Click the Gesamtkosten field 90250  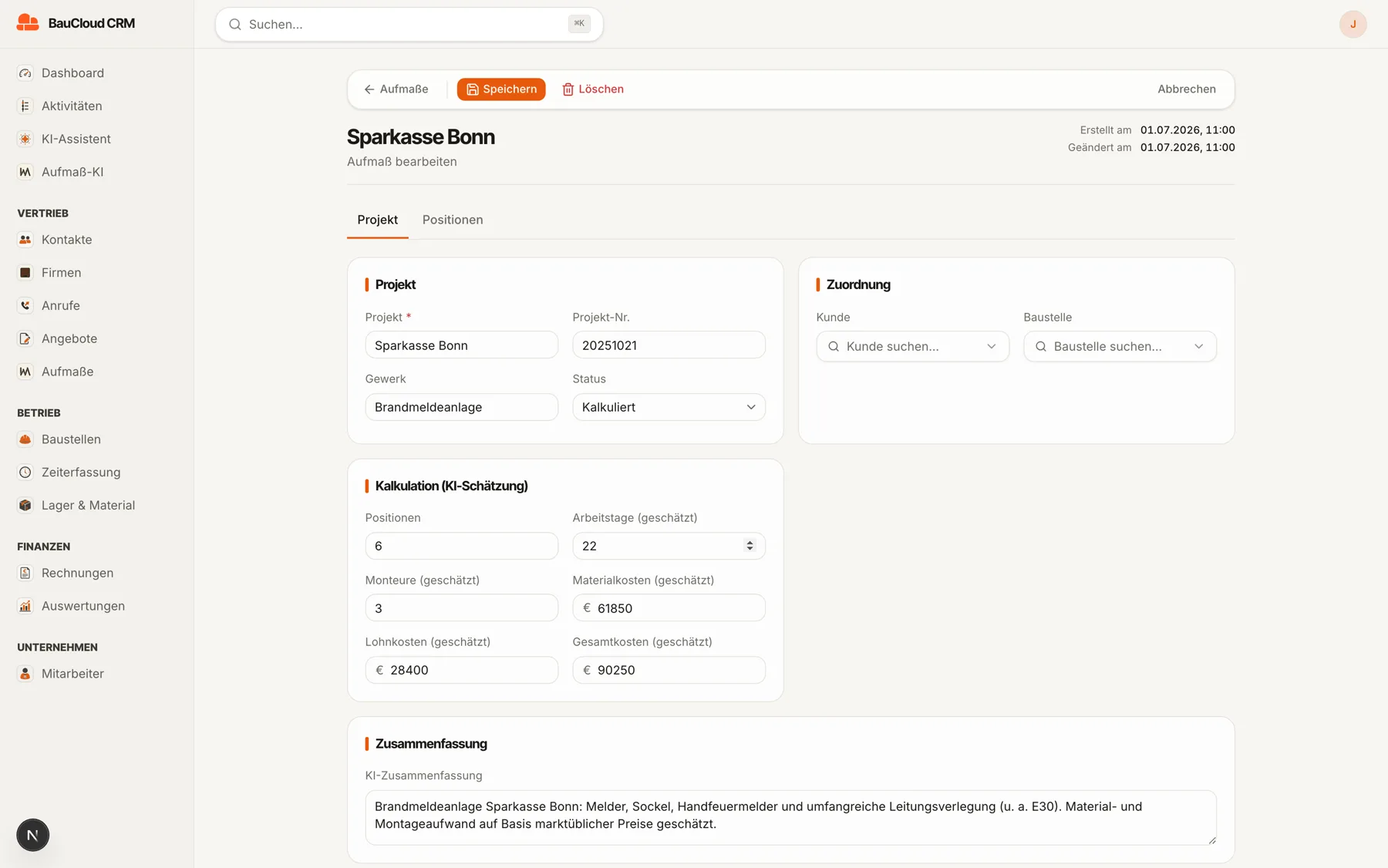click(x=669, y=670)
